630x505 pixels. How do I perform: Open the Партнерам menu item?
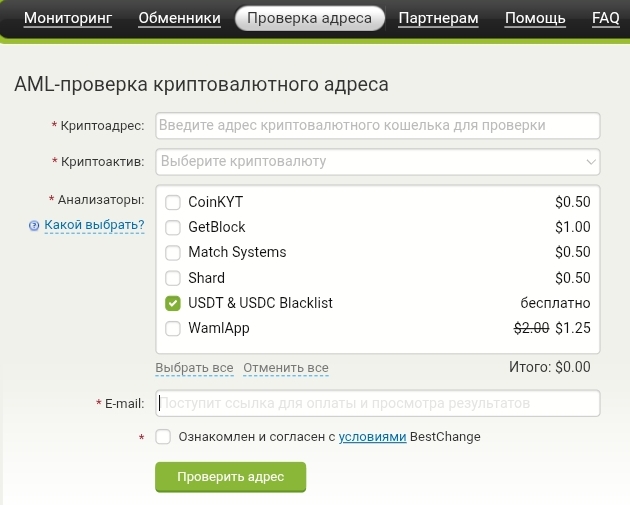pyautogui.click(x=438, y=18)
